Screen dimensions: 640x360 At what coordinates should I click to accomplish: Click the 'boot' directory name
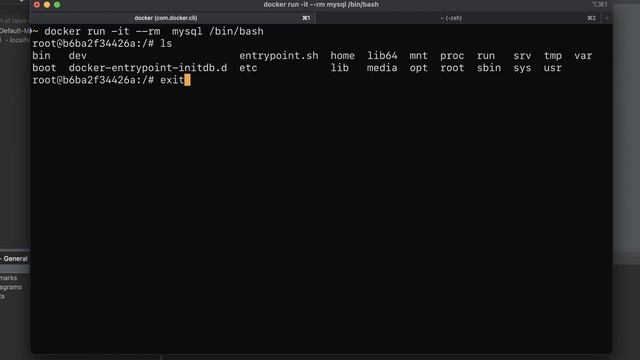[44, 68]
